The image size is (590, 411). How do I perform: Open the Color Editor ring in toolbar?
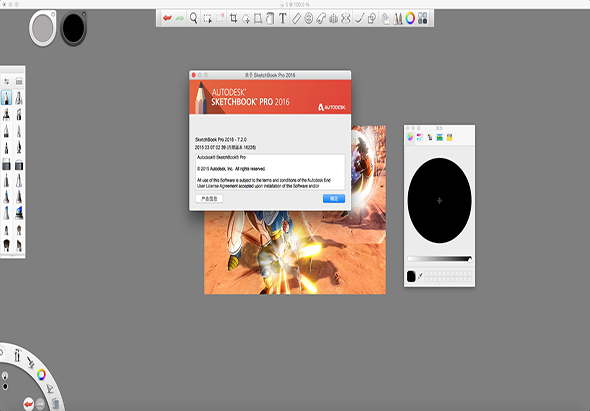(x=410, y=18)
